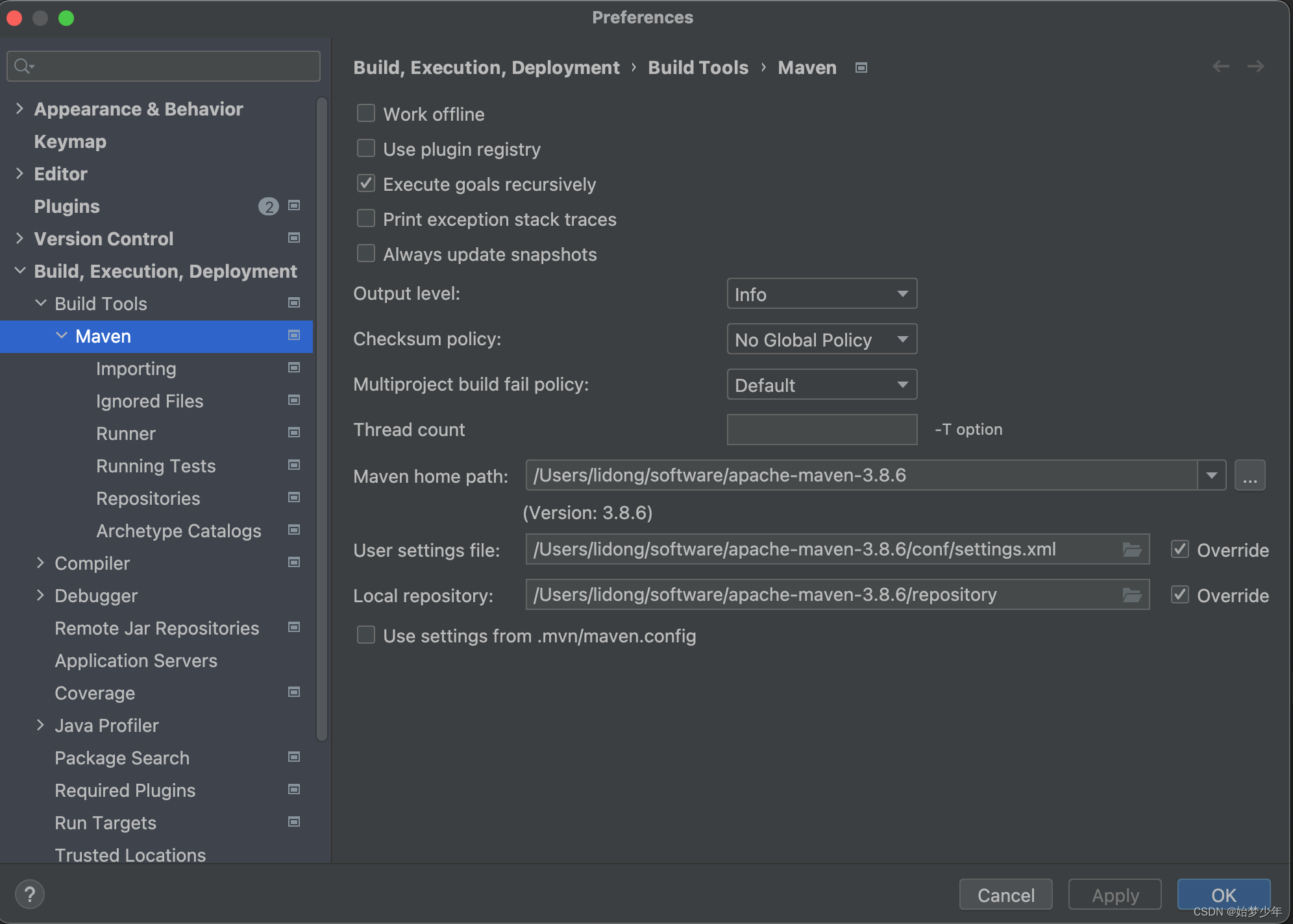Viewport: 1293px width, 924px height.
Task: Click the project-level icon next to Package Search
Action: (294, 757)
